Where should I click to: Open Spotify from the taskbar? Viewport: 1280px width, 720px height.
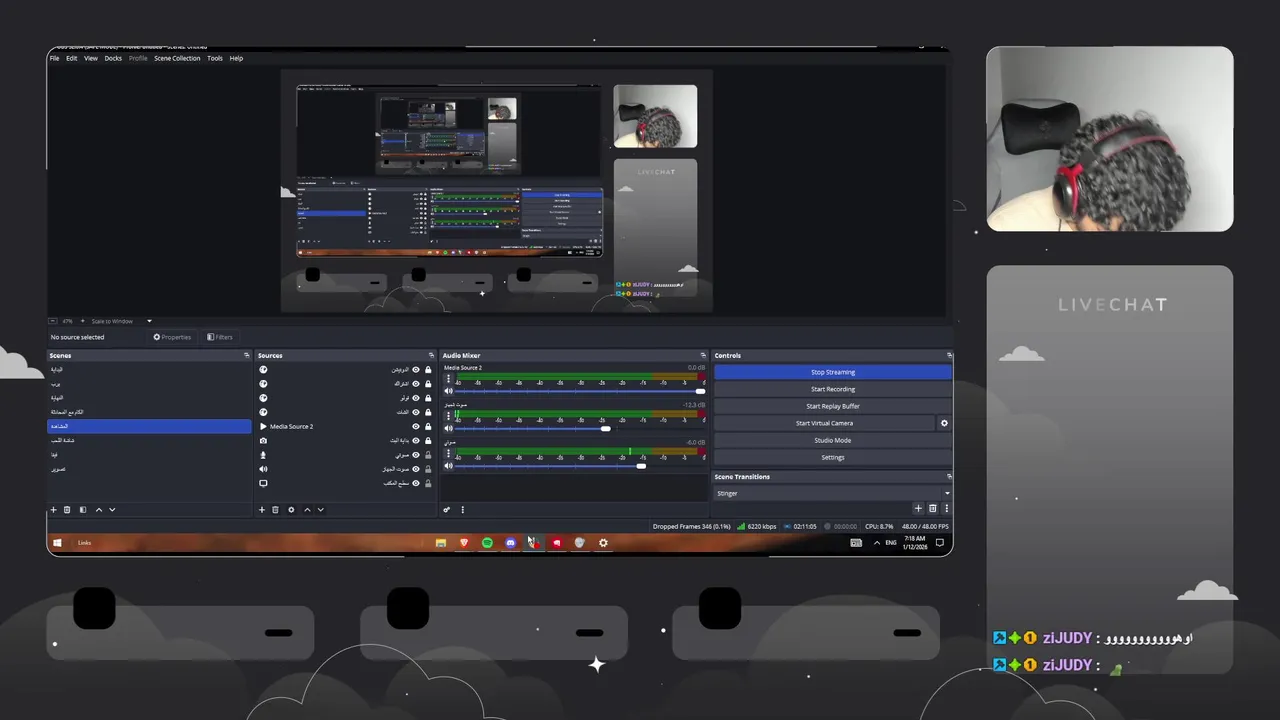pos(487,543)
